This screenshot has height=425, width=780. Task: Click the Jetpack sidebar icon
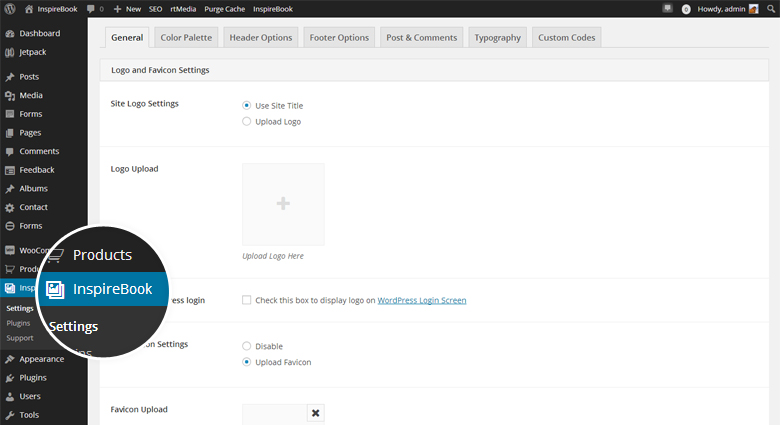pyautogui.click(x=10, y=52)
